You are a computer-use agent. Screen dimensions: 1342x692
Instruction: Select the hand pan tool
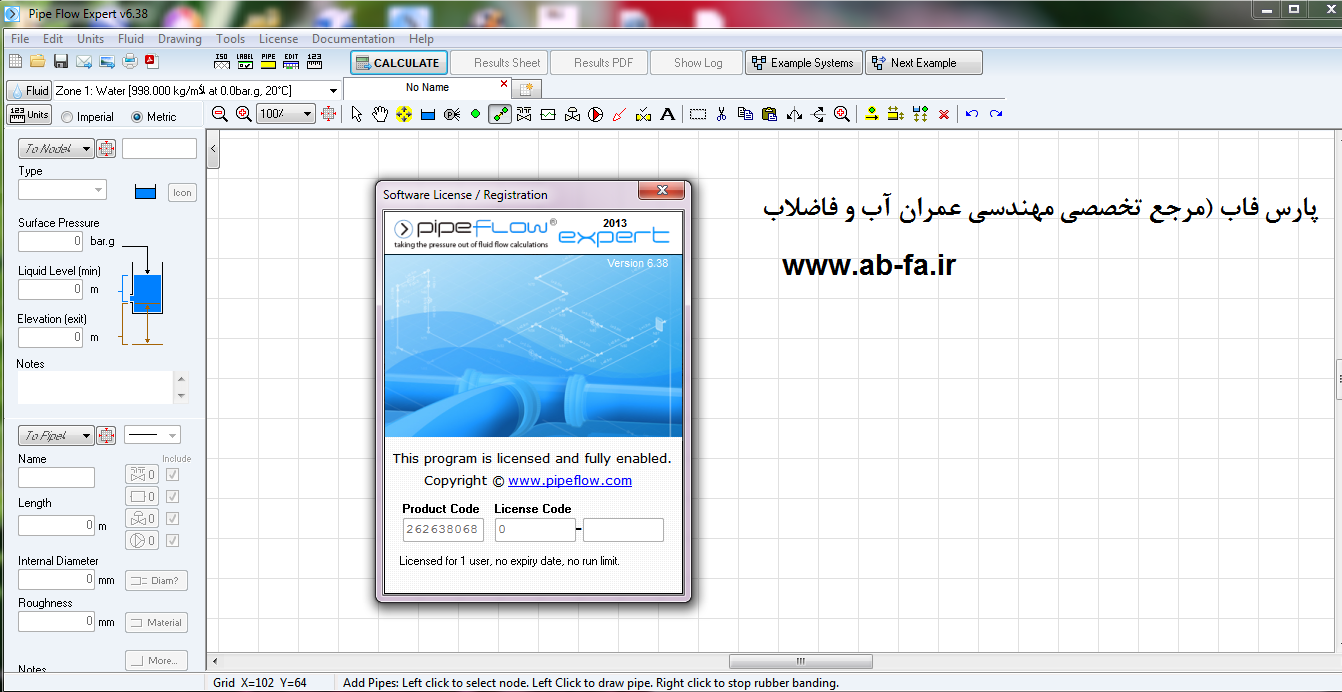(x=380, y=114)
